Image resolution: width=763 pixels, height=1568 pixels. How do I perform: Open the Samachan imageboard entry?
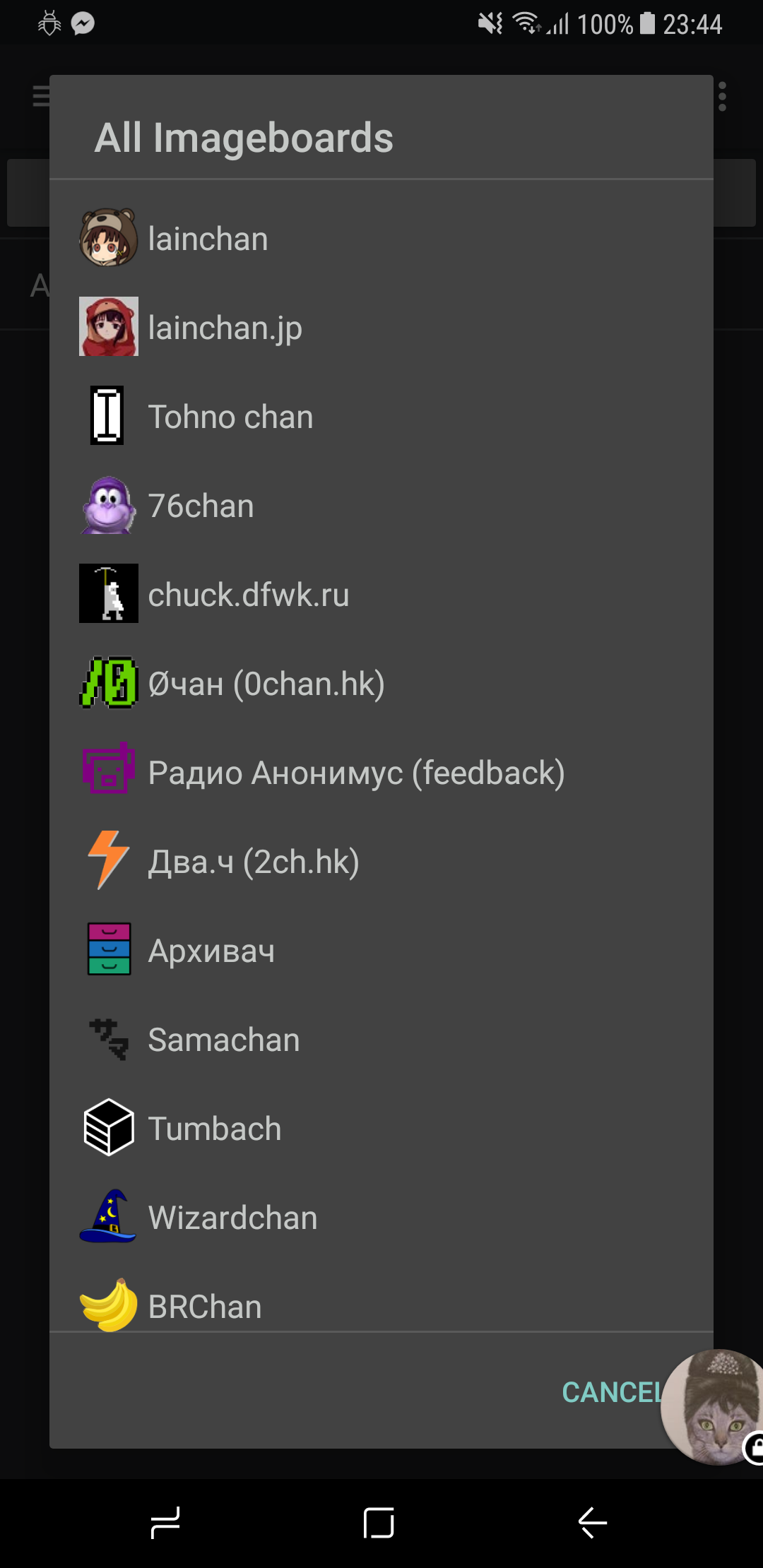tap(224, 1040)
